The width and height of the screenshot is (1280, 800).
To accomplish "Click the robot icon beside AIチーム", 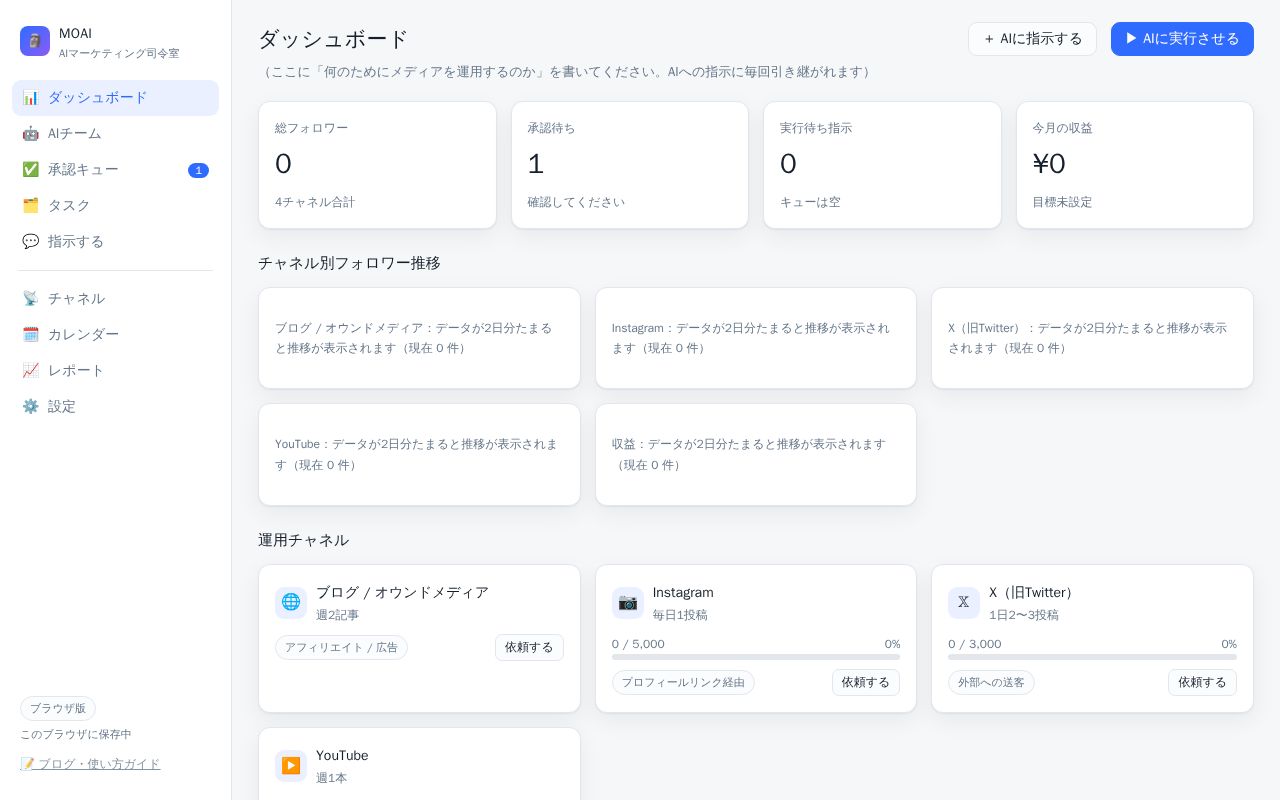I will (30, 134).
